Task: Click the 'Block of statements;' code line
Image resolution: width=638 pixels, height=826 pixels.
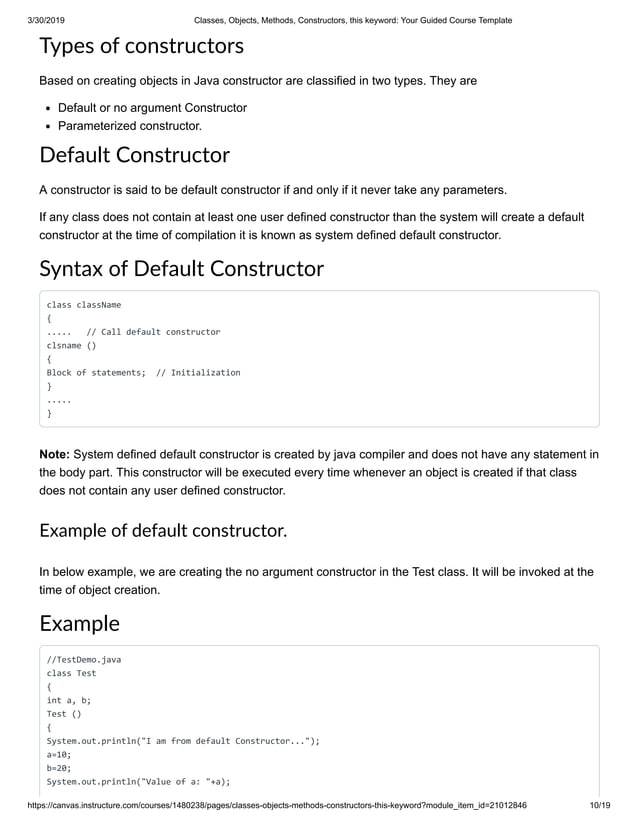Action: coord(96,372)
